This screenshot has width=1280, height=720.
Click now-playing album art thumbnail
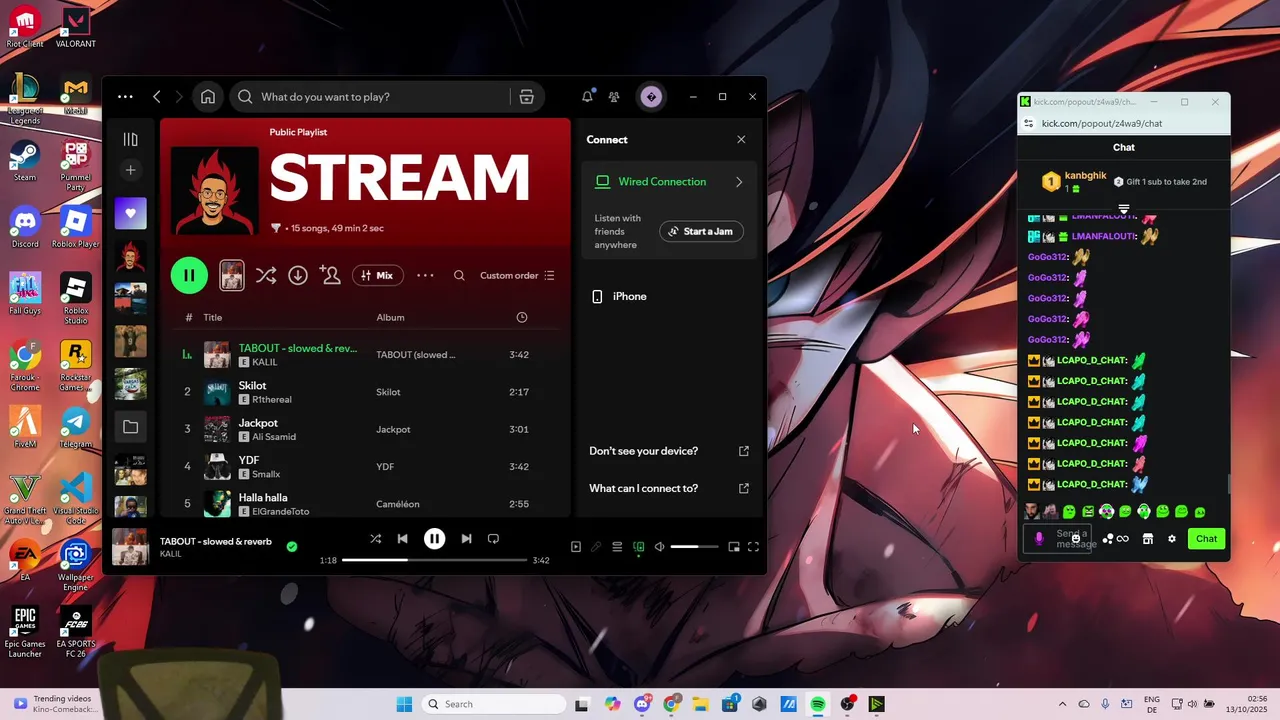pyautogui.click(x=130, y=547)
